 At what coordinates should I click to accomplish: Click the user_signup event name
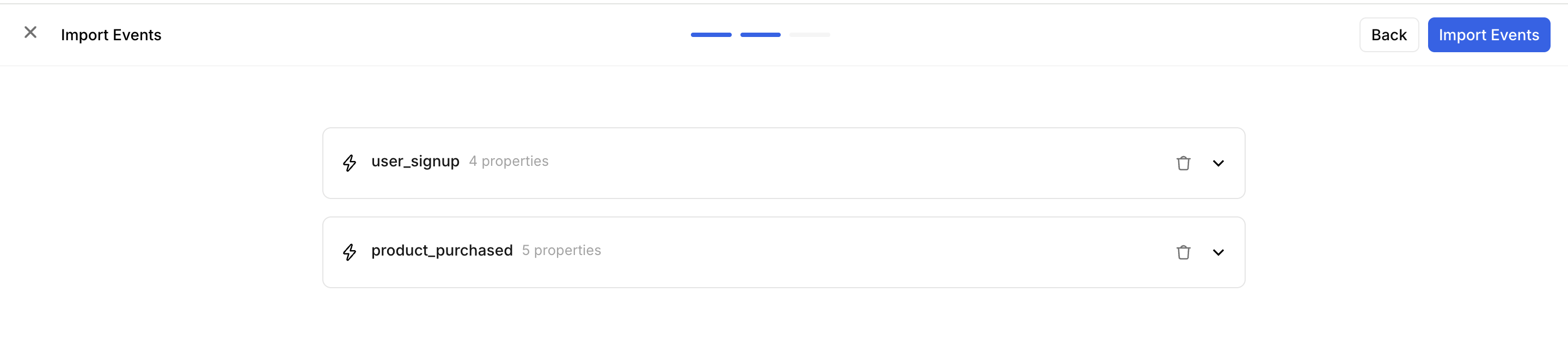point(415,161)
